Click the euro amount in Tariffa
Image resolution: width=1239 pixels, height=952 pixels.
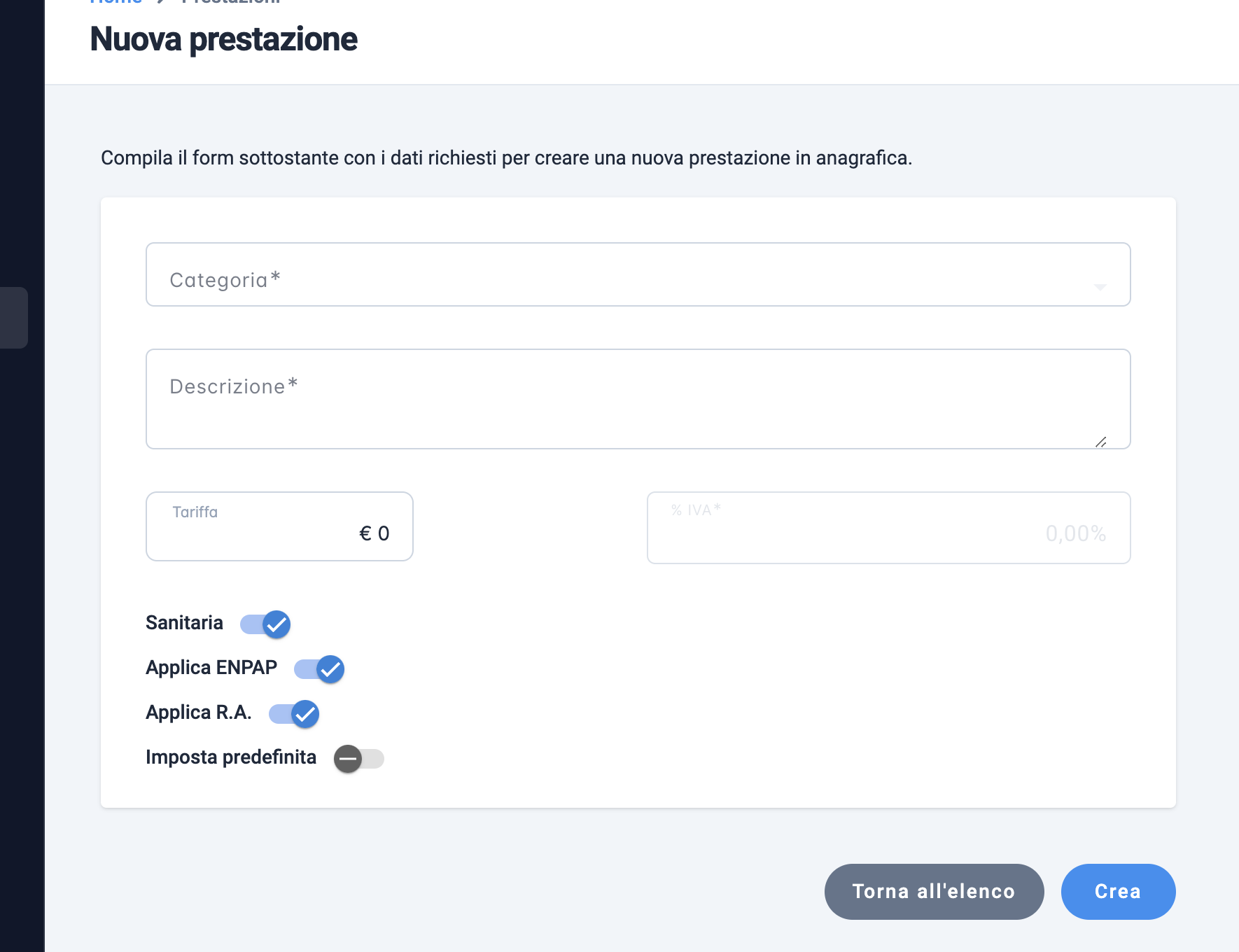click(374, 533)
